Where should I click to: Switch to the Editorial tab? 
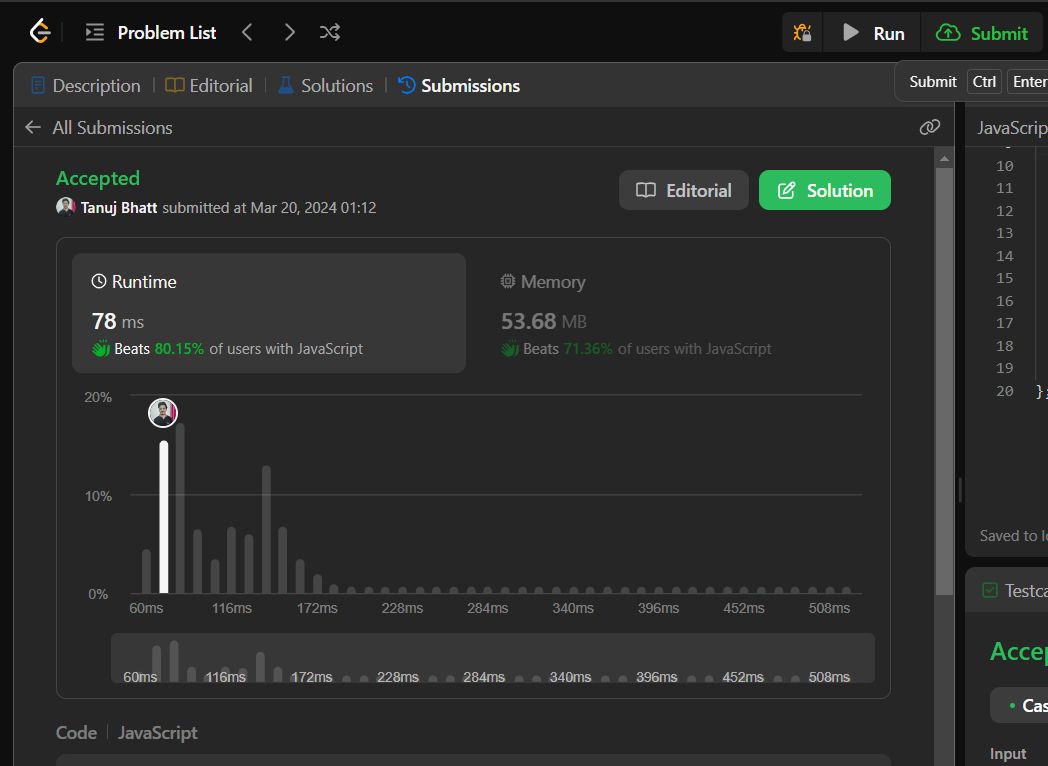pyautogui.click(x=209, y=86)
